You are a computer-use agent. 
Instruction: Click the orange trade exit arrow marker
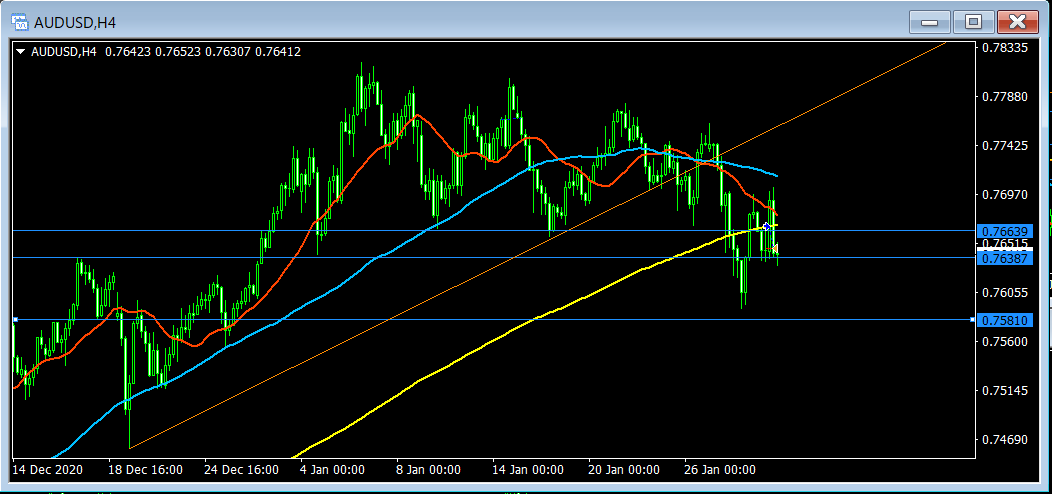pyautogui.click(x=774, y=249)
